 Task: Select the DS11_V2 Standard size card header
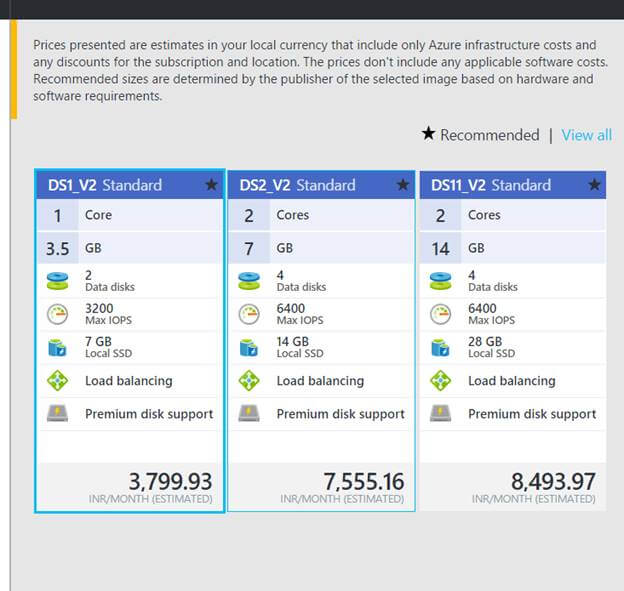pyautogui.click(x=513, y=185)
